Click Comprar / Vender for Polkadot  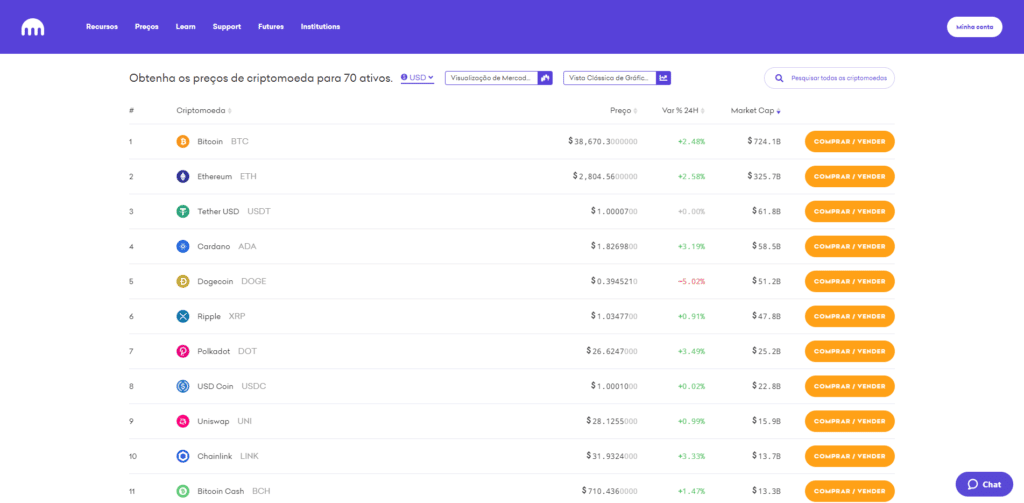pyautogui.click(x=850, y=351)
